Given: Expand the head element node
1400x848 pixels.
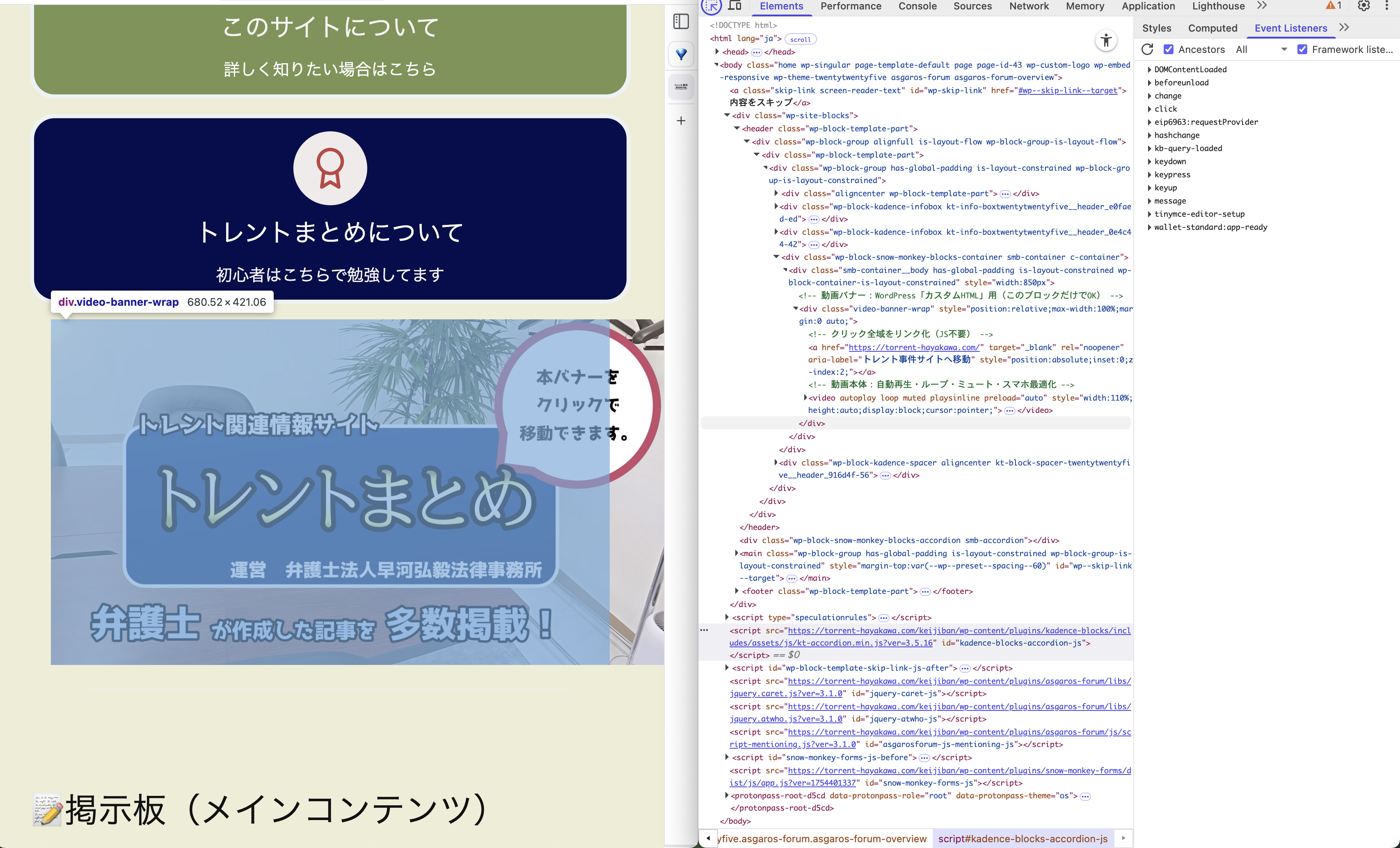Looking at the screenshot, I should 717,52.
